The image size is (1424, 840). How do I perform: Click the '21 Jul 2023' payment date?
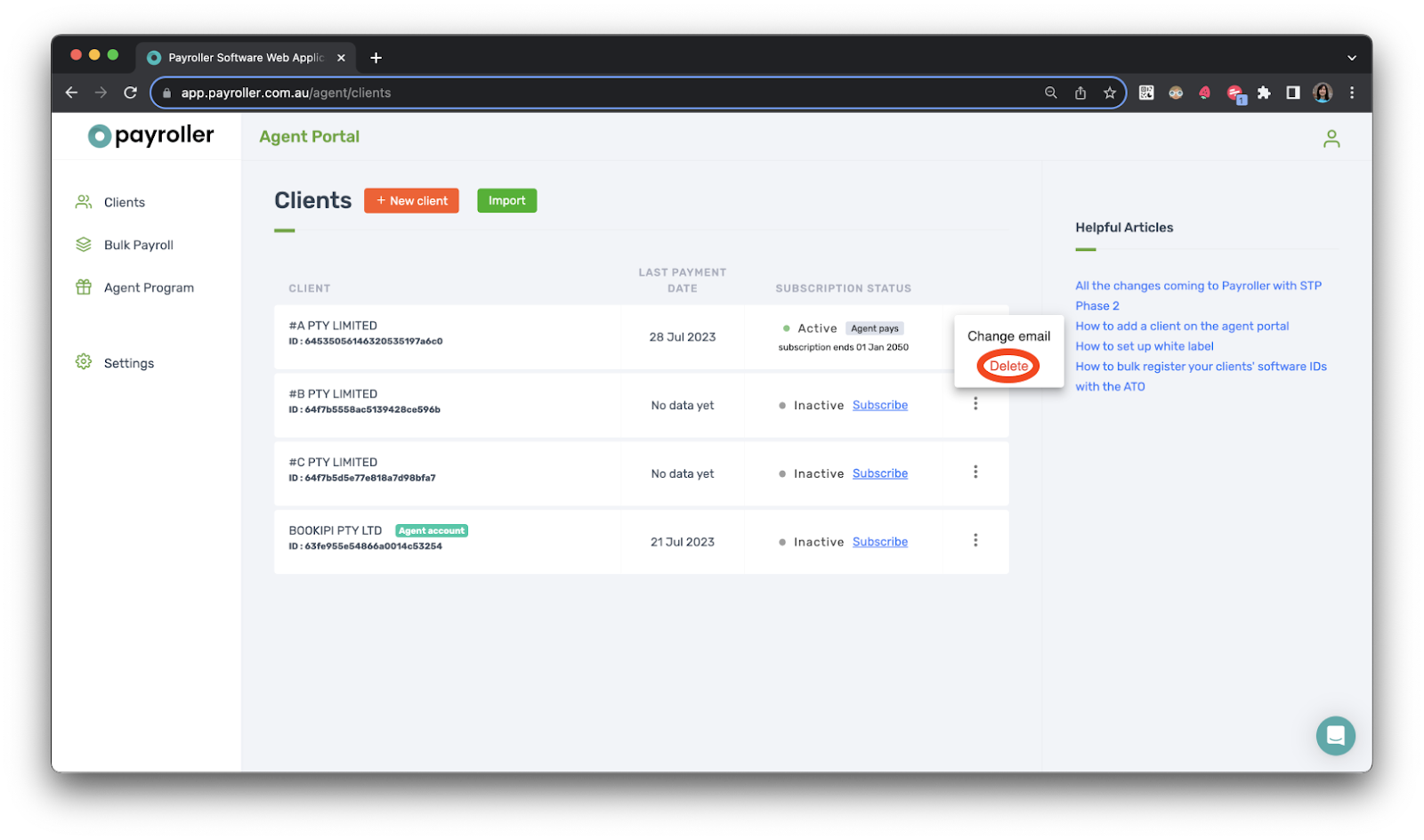point(682,543)
